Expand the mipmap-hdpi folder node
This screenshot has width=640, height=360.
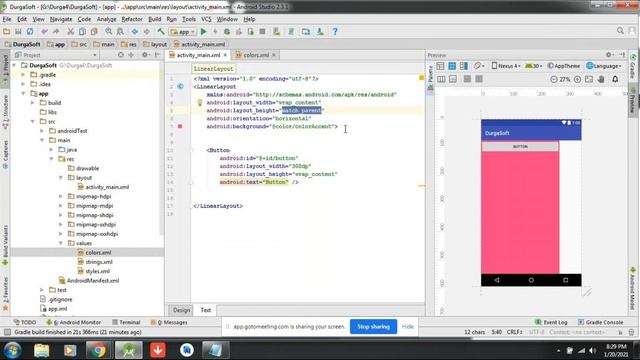point(61,196)
